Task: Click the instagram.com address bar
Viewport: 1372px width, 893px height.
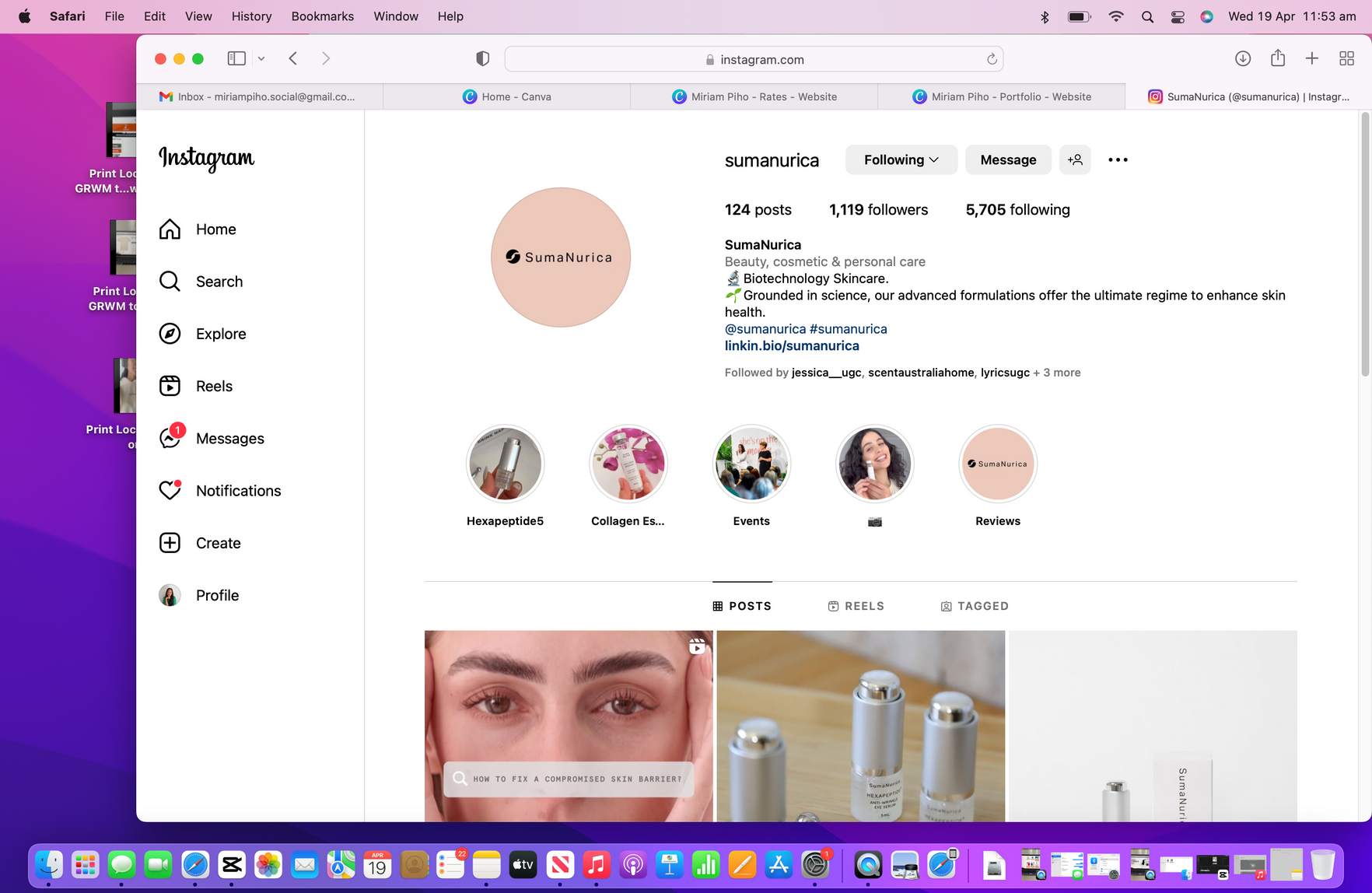Action: click(x=754, y=59)
